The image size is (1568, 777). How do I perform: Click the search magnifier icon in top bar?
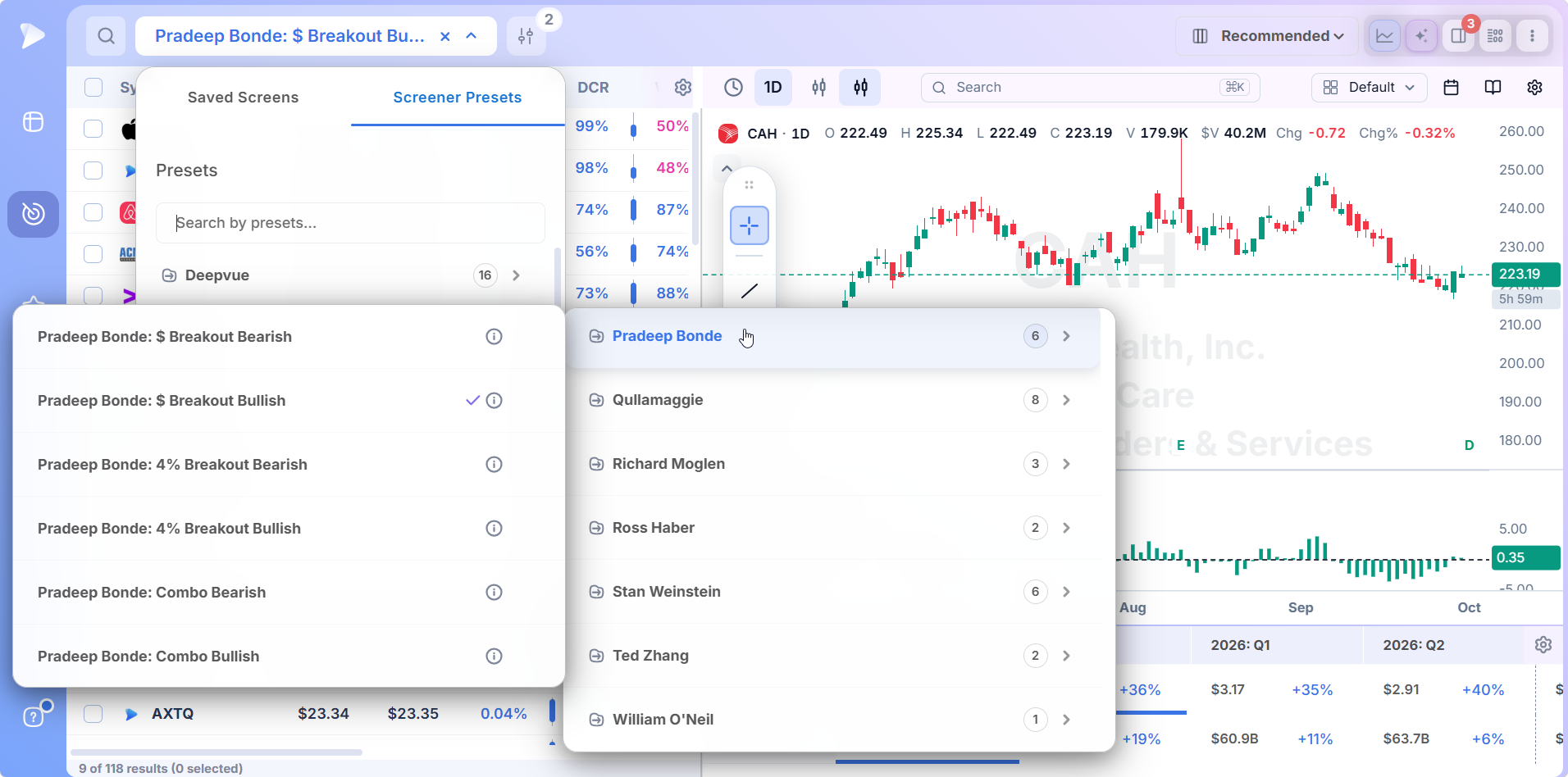[106, 36]
